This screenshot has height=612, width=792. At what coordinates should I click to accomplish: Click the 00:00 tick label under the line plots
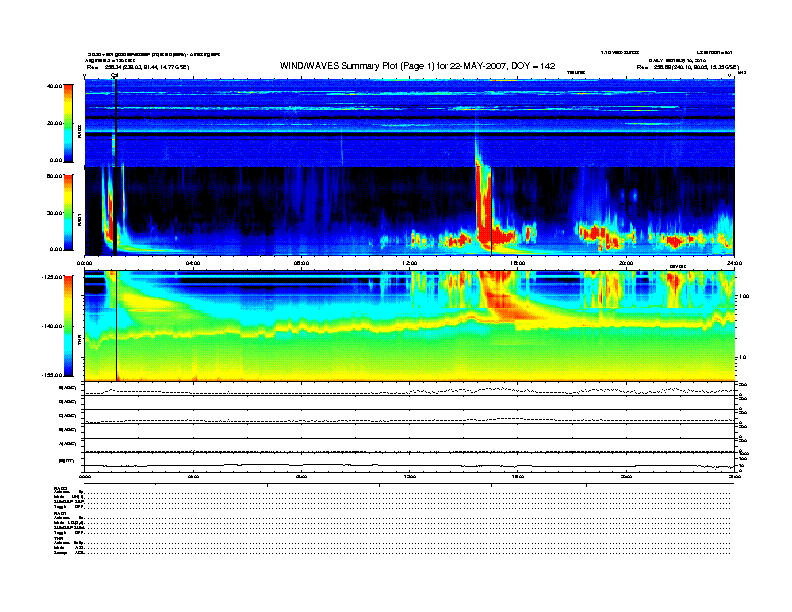point(84,476)
